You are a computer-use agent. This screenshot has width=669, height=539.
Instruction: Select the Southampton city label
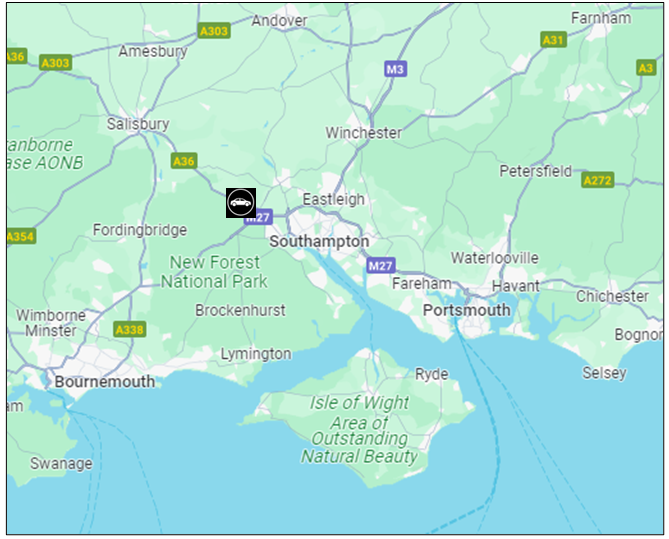(319, 242)
